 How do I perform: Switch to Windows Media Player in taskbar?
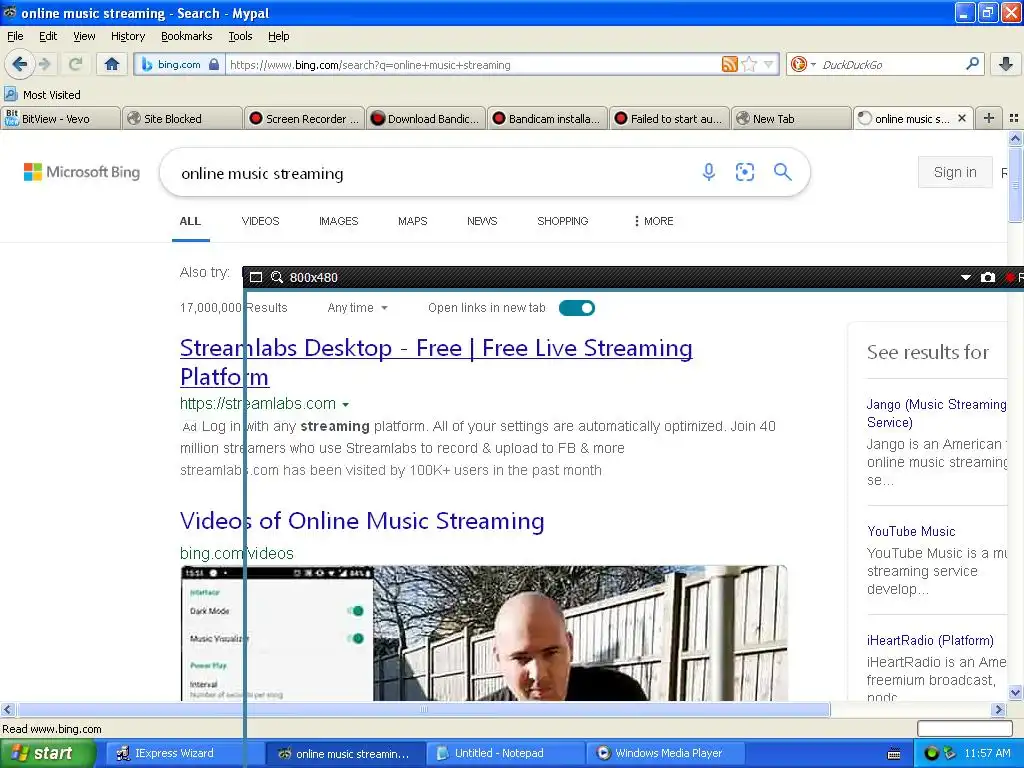click(666, 753)
